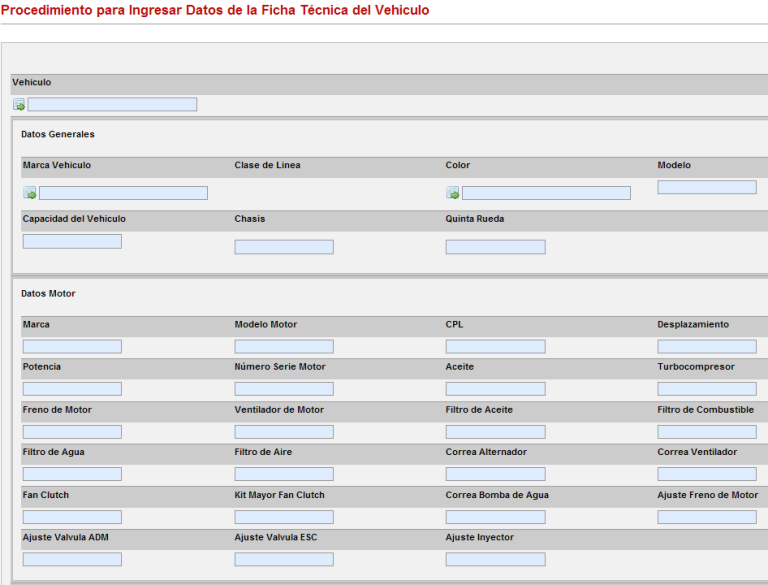Click the Capacidad del Vehículo field
The image size is (768, 585).
pyautogui.click(x=72, y=241)
